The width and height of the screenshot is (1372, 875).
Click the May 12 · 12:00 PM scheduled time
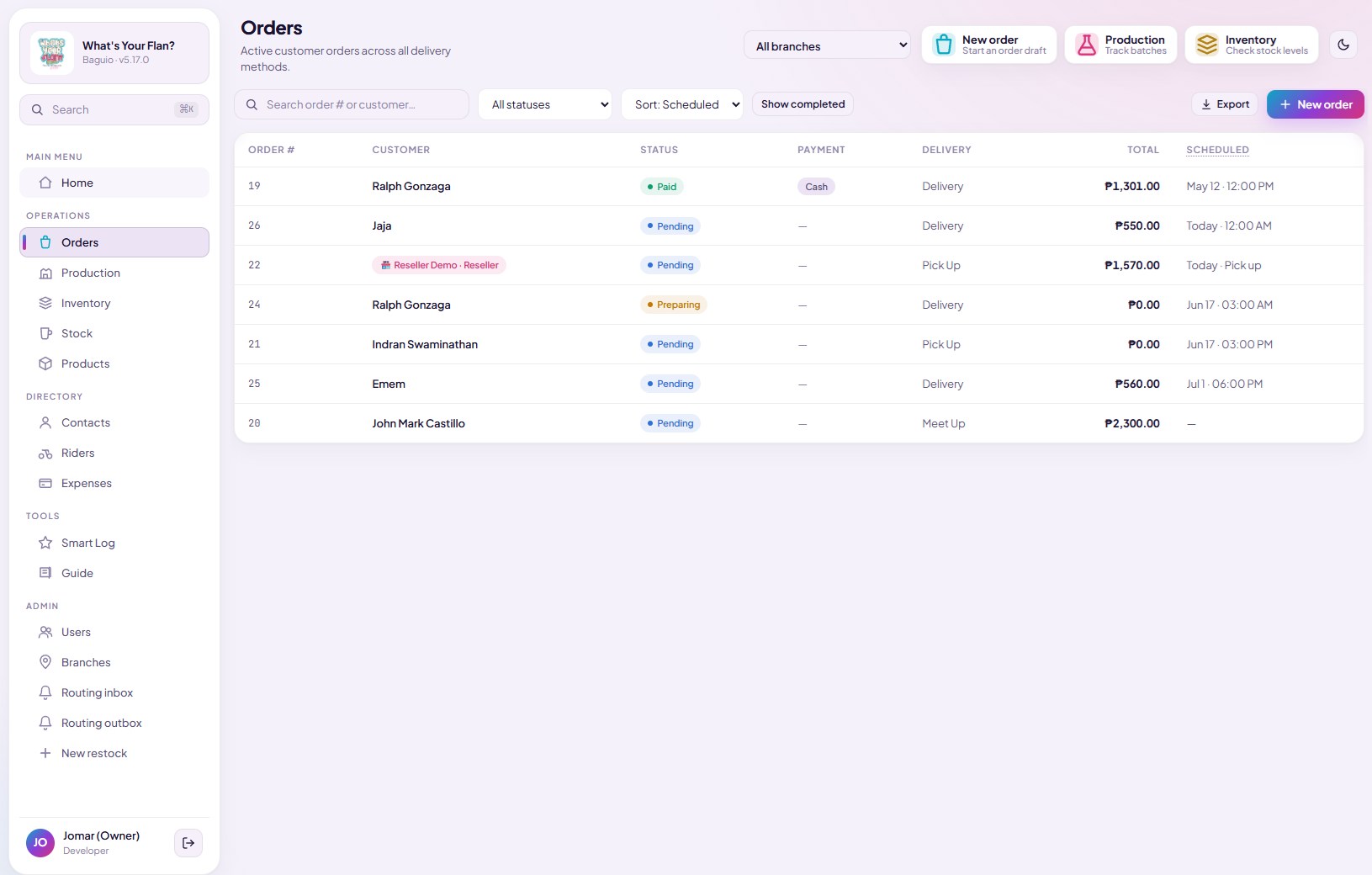coord(1230,186)
